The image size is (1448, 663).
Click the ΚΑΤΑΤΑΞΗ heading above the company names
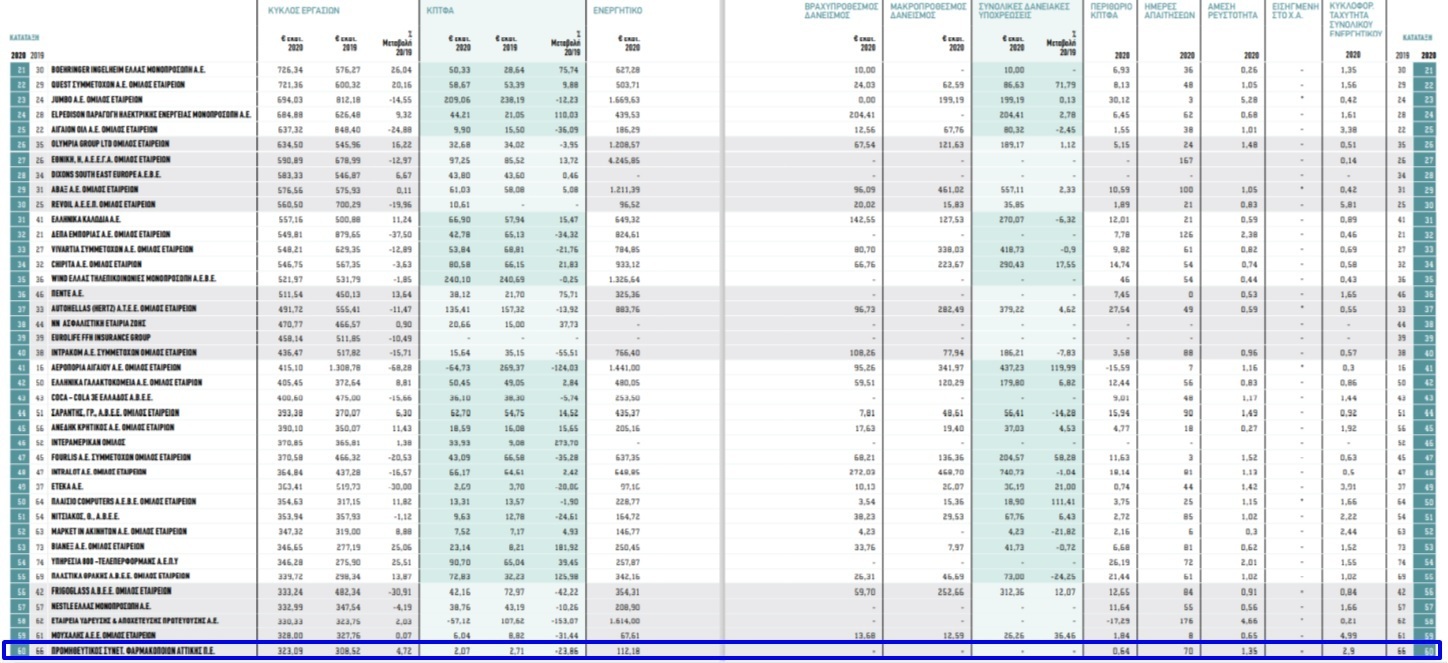click(24, 39)
